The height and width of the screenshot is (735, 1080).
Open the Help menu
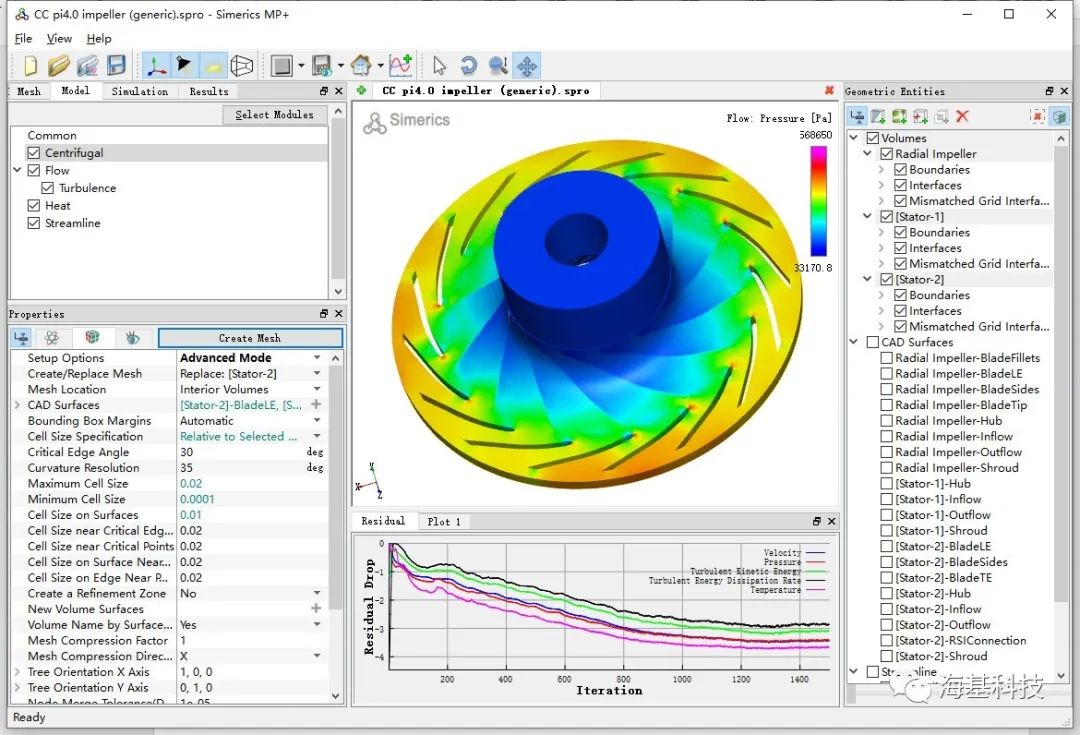[x=98, y=39]
